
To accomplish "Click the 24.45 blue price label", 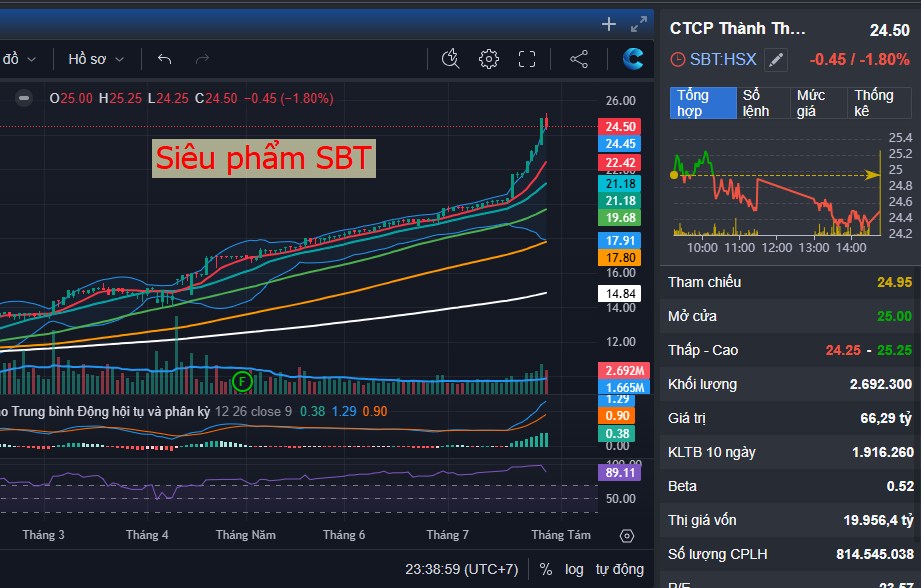I will point(620,144).
